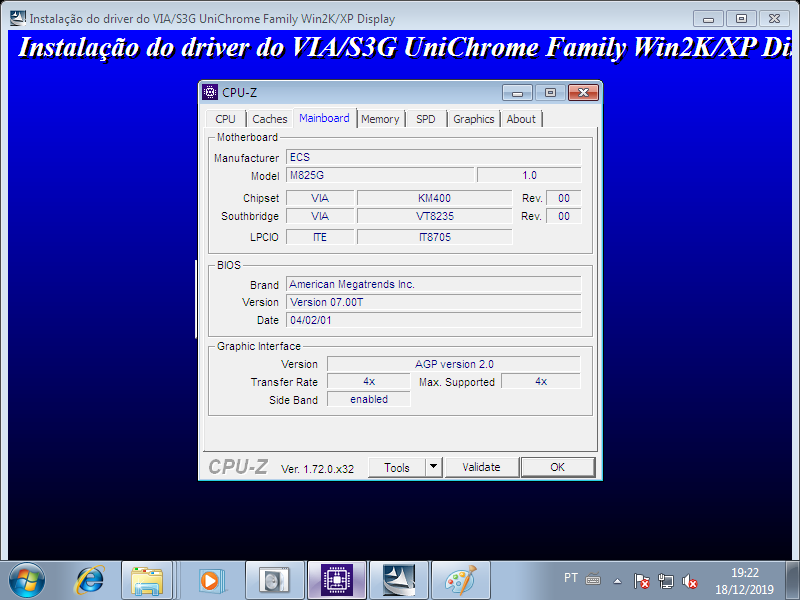Click the Manufacturer field showing ECS
This screenshot has height=600, width=800.
pos(433,157)
